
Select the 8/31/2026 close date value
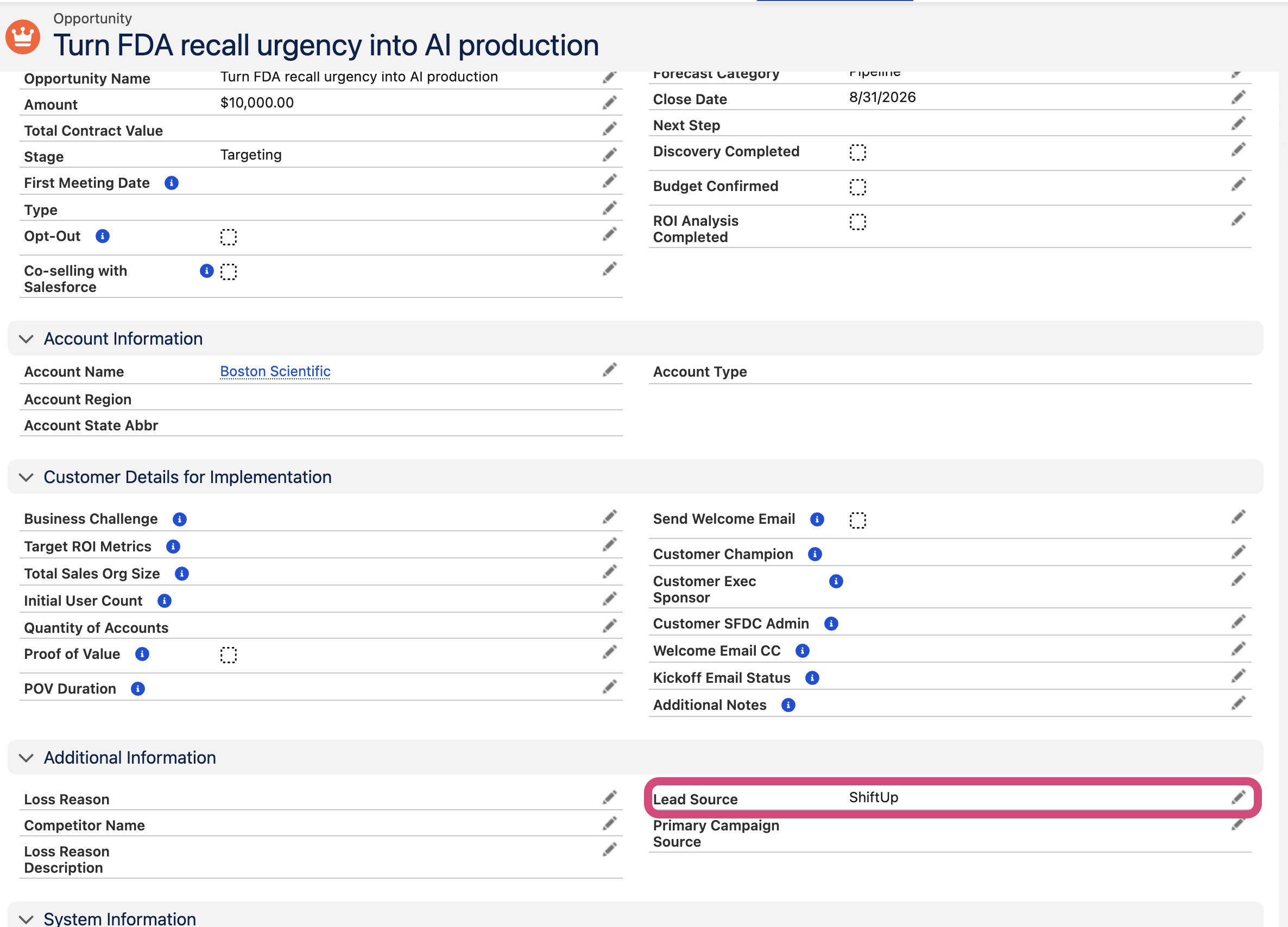coord(882,98)
